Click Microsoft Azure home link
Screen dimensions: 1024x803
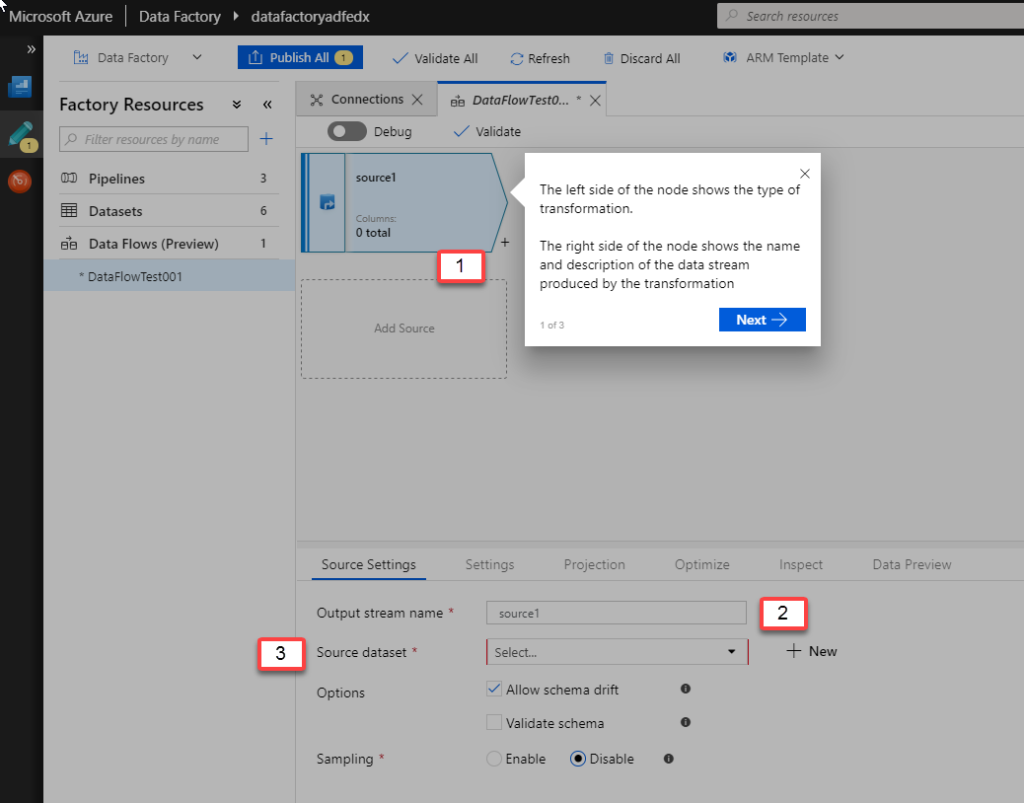point(61,16)
